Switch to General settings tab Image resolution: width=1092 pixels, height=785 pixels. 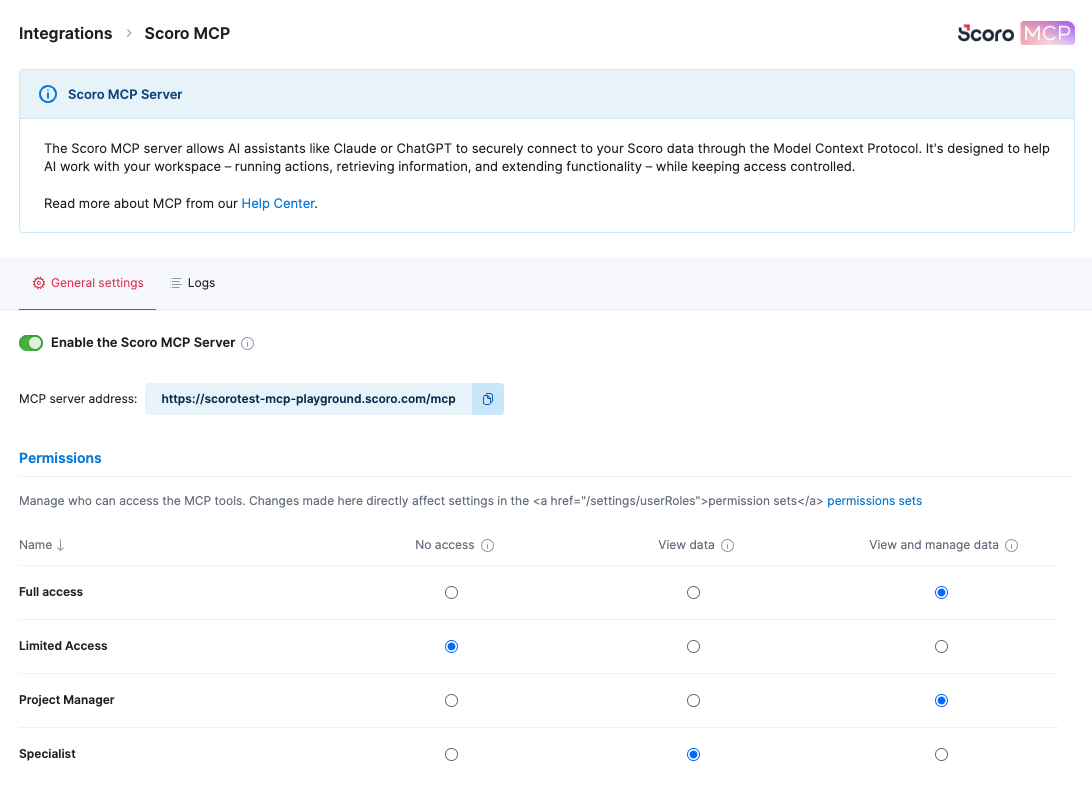88,283
